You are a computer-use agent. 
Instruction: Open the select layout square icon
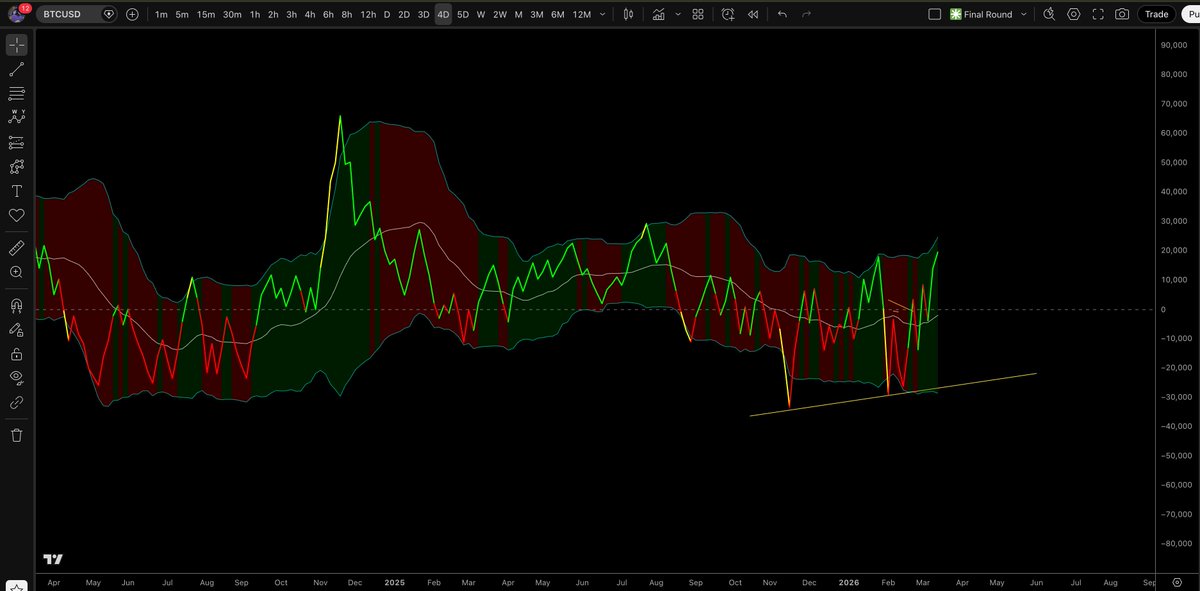pos(935,14)
